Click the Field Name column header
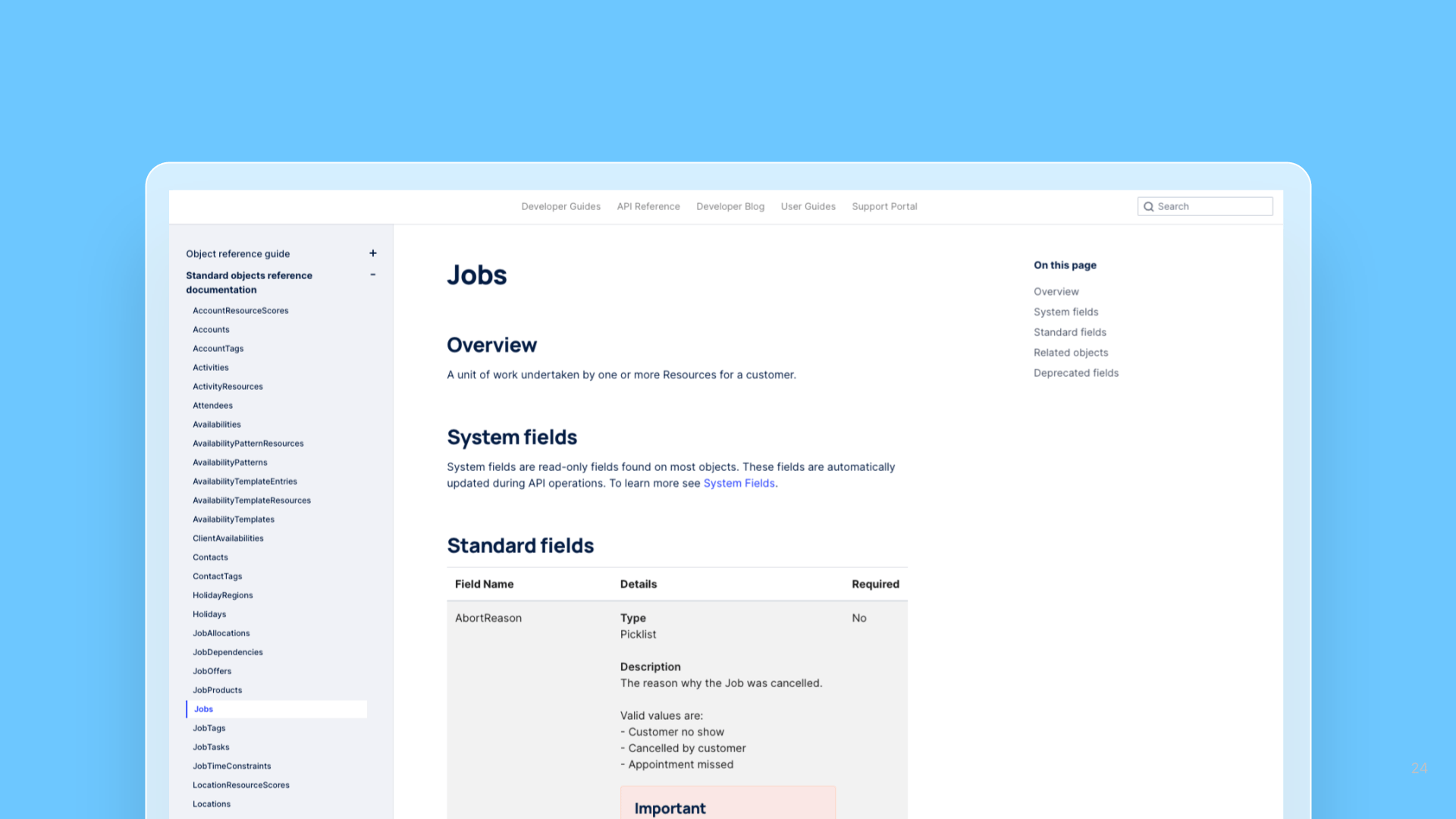This screenshot has height=819, width=1456. tap(484, 584)
